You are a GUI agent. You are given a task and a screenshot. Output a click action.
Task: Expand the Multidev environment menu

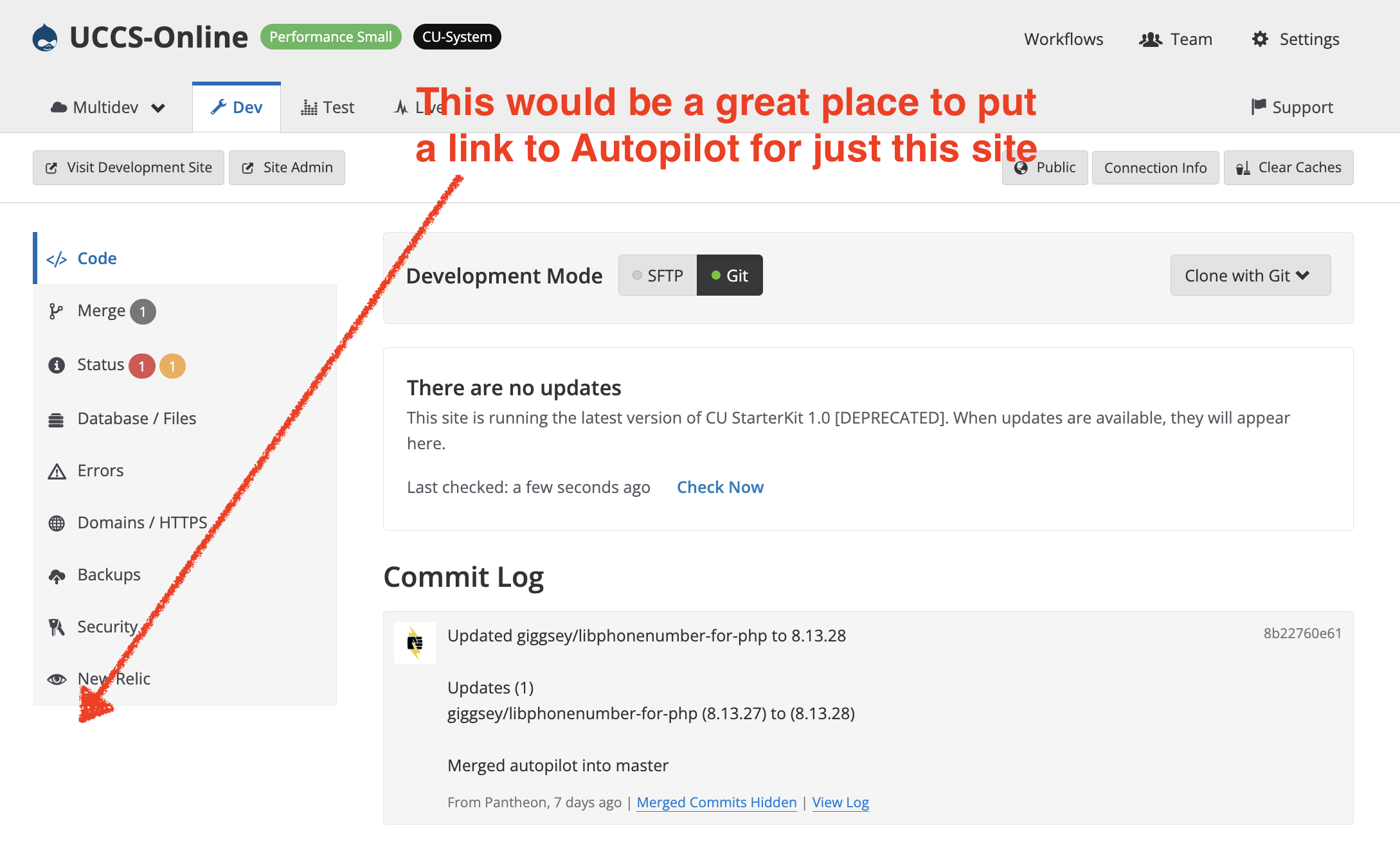(107, 107)
